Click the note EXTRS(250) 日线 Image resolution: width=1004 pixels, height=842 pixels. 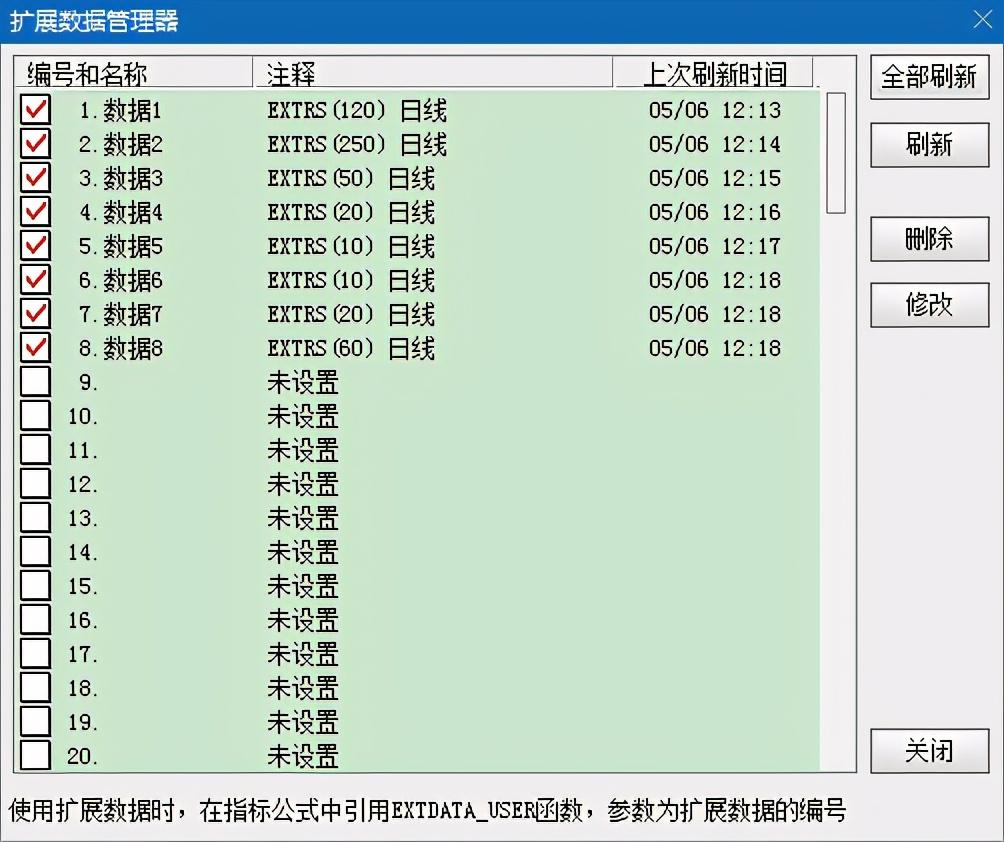tap(357, 144)
